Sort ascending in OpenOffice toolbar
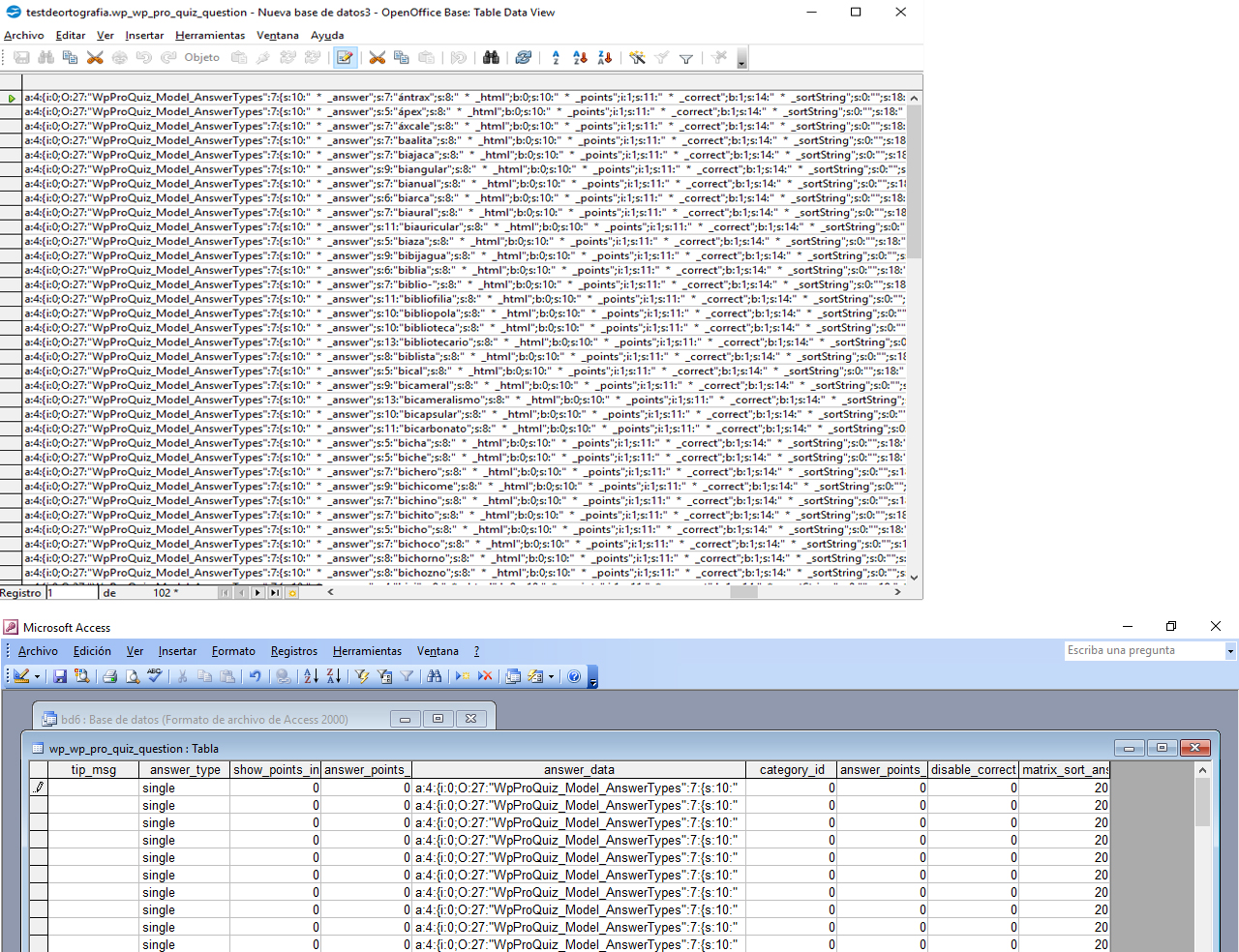Viewport: 1239px width, 952px height. coord(580,58)
